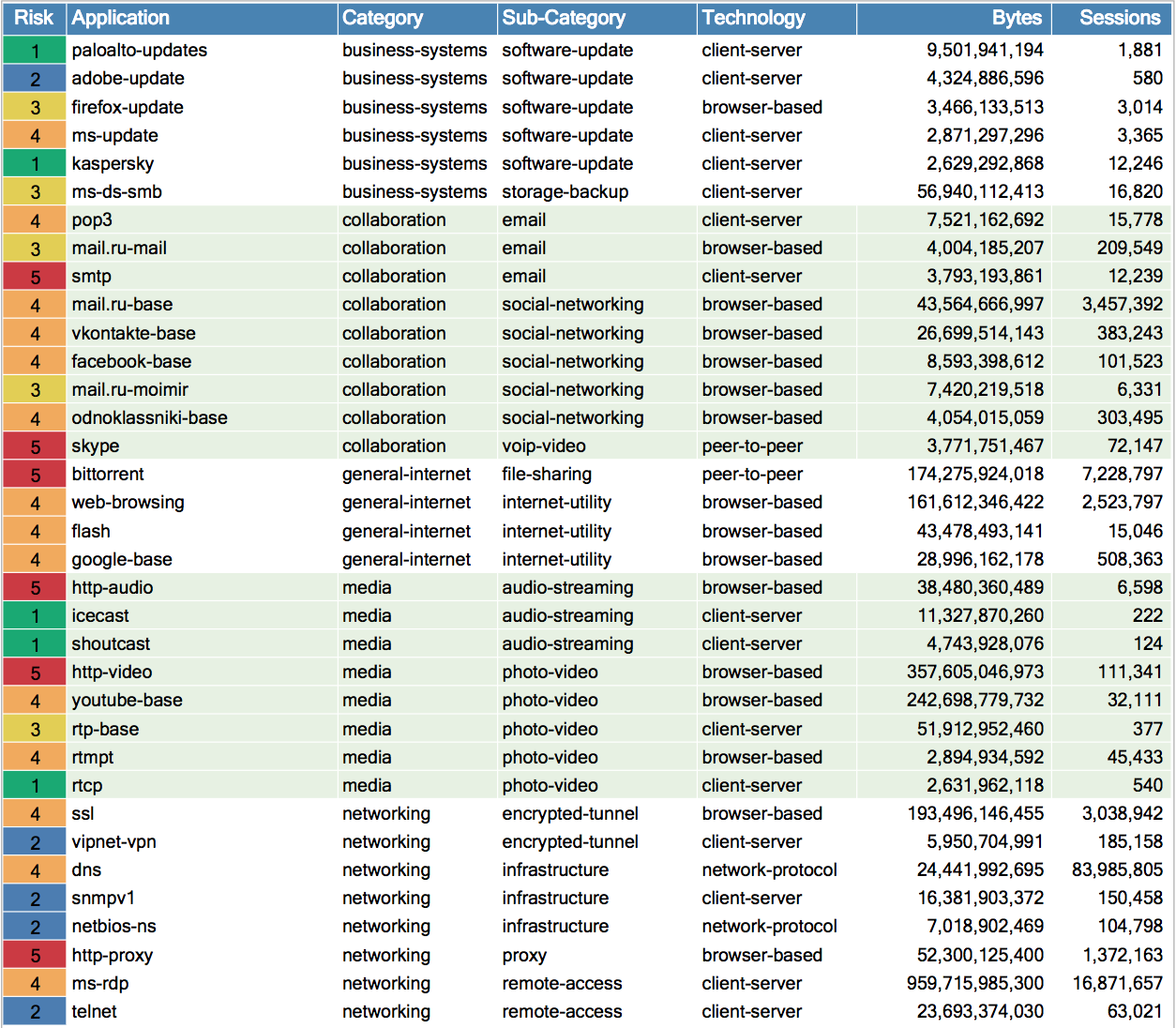Click the sessions value 7,228,797 for bittorrent
Image resolution: width=1176 pixels, height=1028 pixels.
[1122, 474]
